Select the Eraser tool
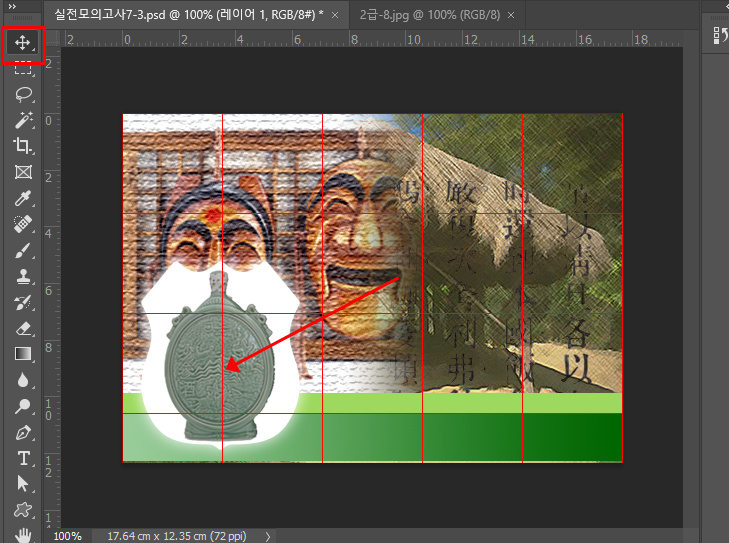The width and height of the screenshot is (729, 543). [x=22, y=328]
